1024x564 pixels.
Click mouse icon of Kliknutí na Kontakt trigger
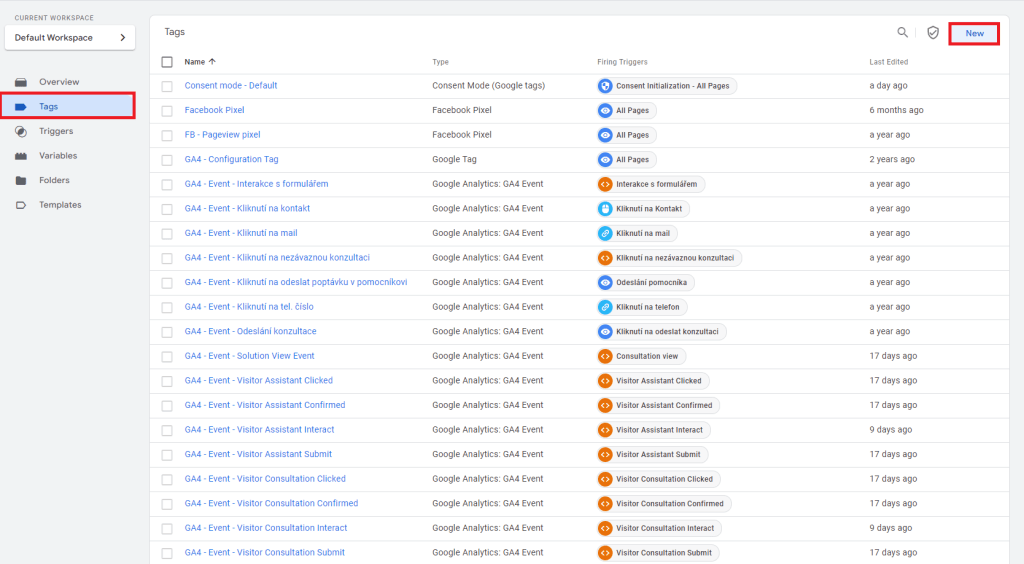pos(605,209)
